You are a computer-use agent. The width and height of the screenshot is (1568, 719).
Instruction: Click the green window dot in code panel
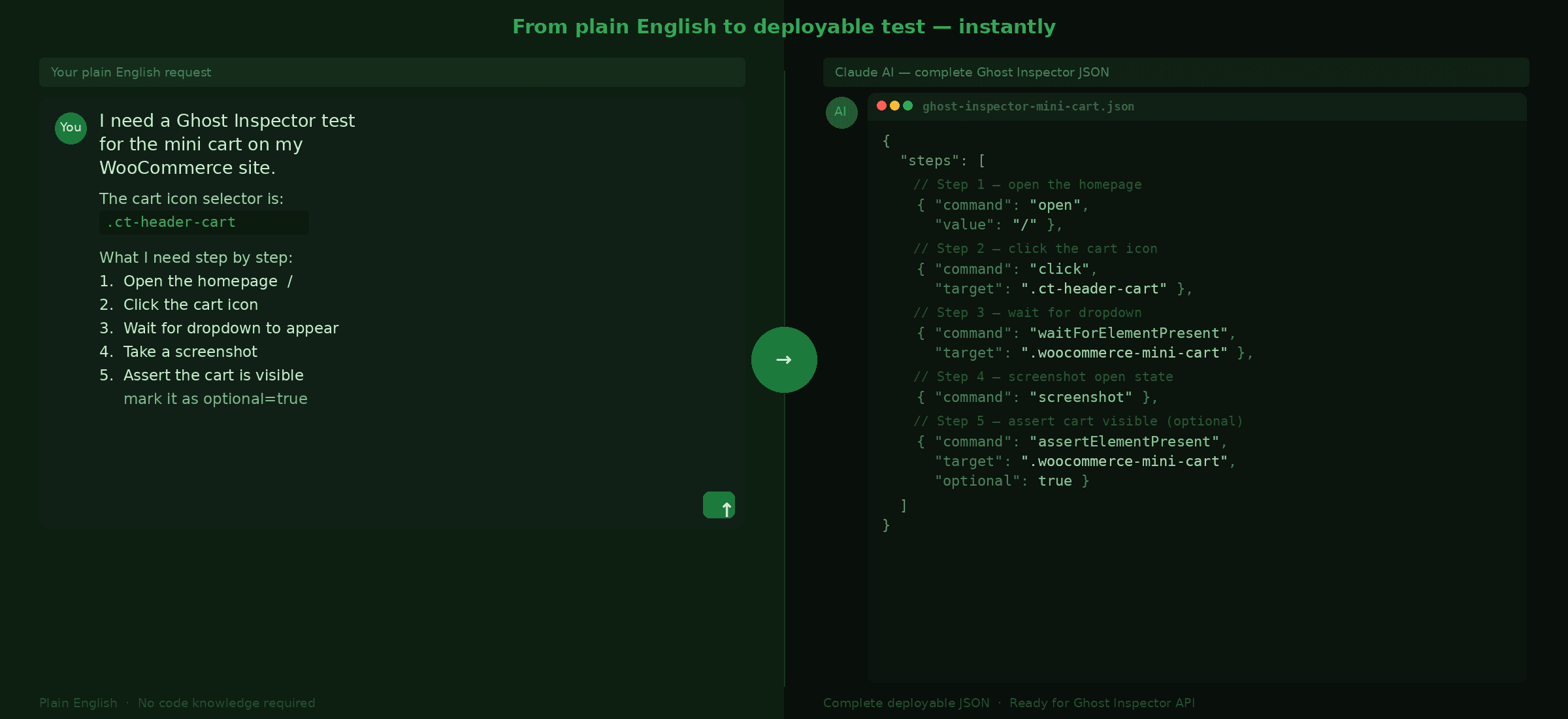pos(907,106)
